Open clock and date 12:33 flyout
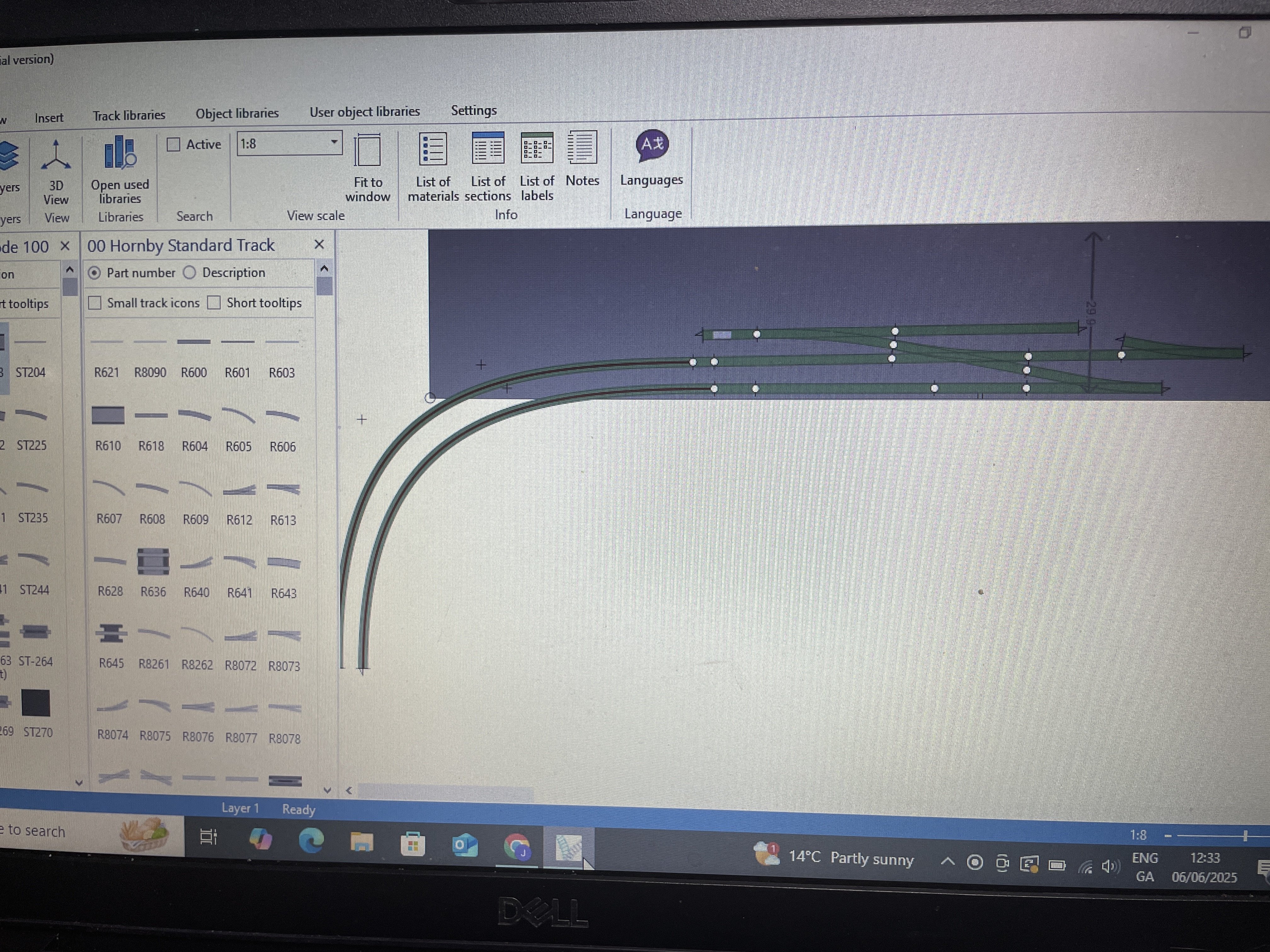 pos(1204,868)
